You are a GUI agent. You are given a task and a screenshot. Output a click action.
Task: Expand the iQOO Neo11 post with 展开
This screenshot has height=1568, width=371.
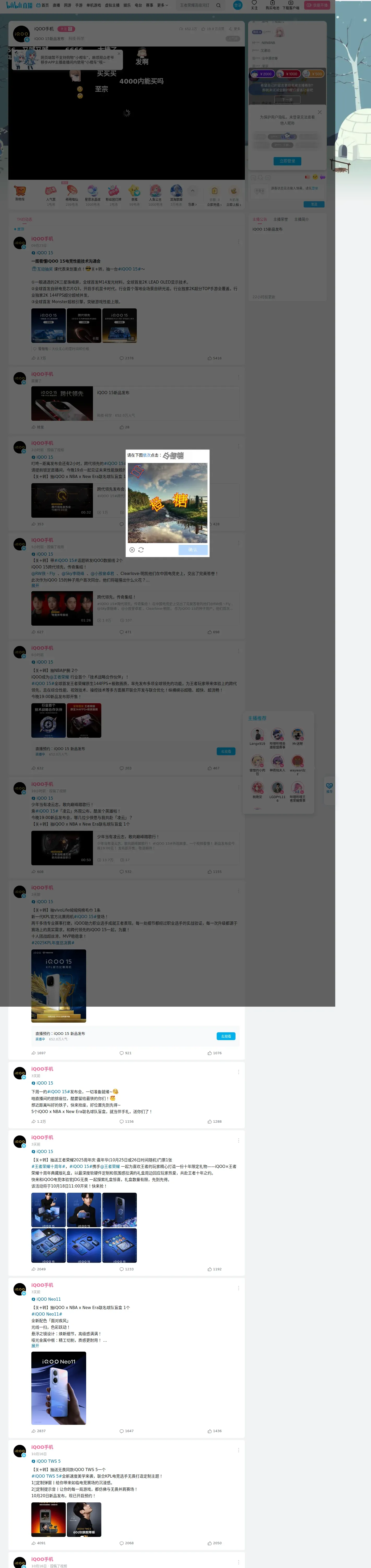click(35, 1346)
